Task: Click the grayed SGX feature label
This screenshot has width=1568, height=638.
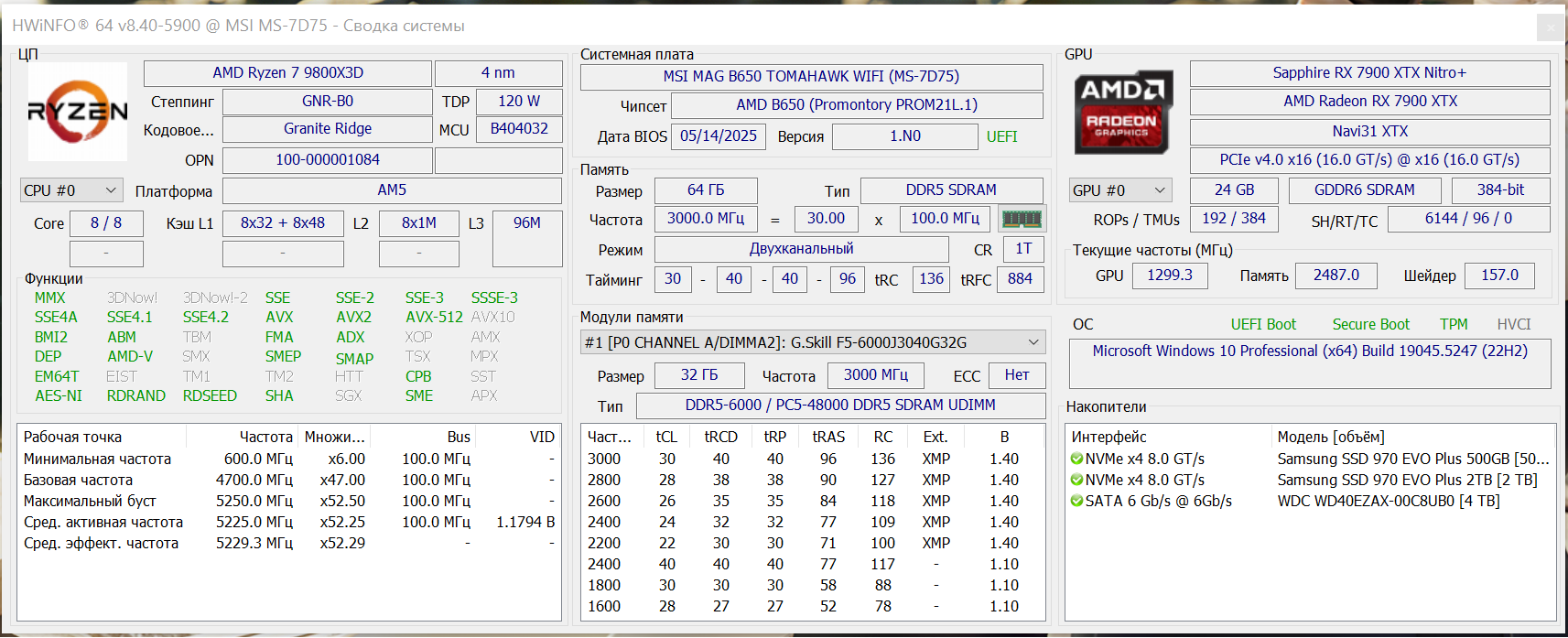Action: [x=348, y=395]
